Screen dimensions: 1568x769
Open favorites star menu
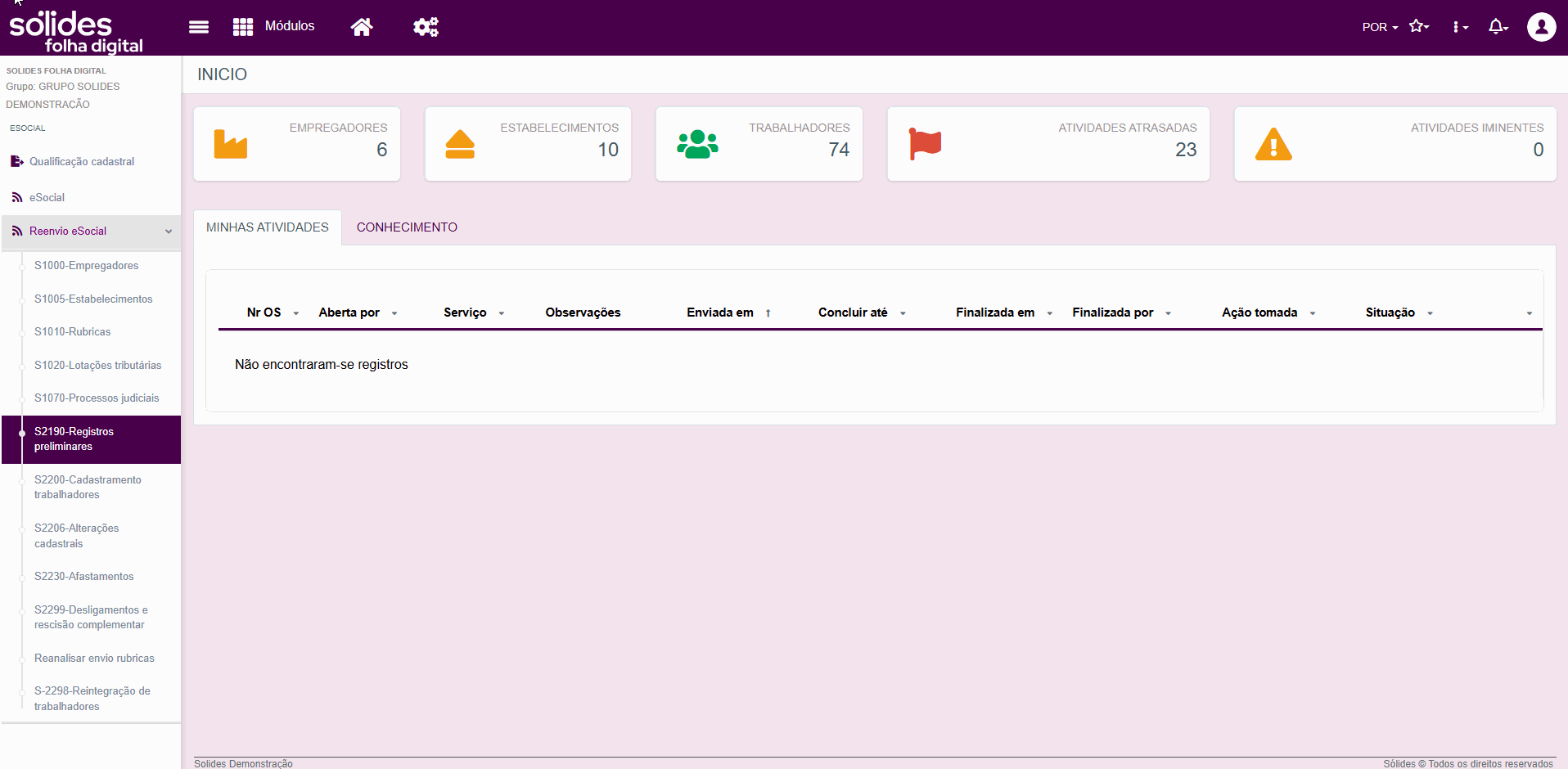point(1419,26)
